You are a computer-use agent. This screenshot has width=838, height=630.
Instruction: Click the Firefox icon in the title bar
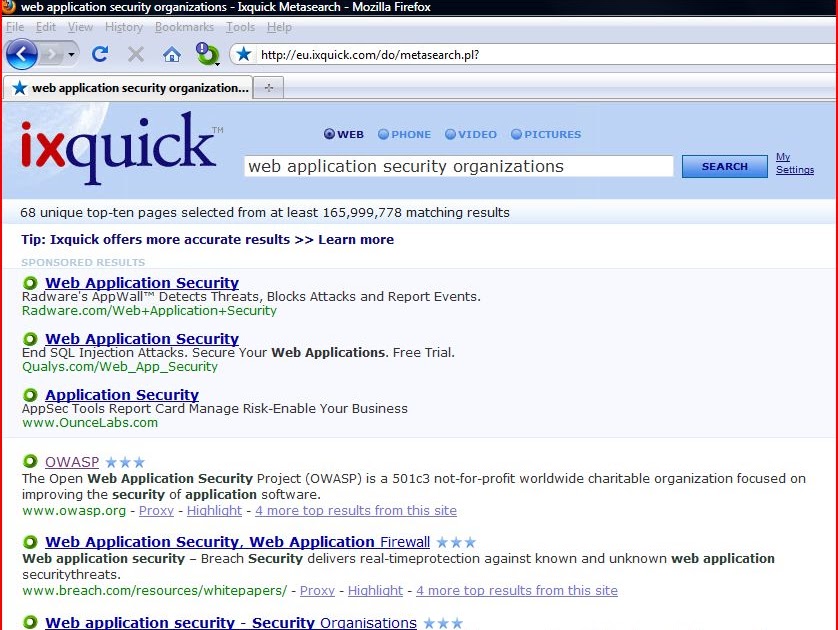click(x=9, y=6)
